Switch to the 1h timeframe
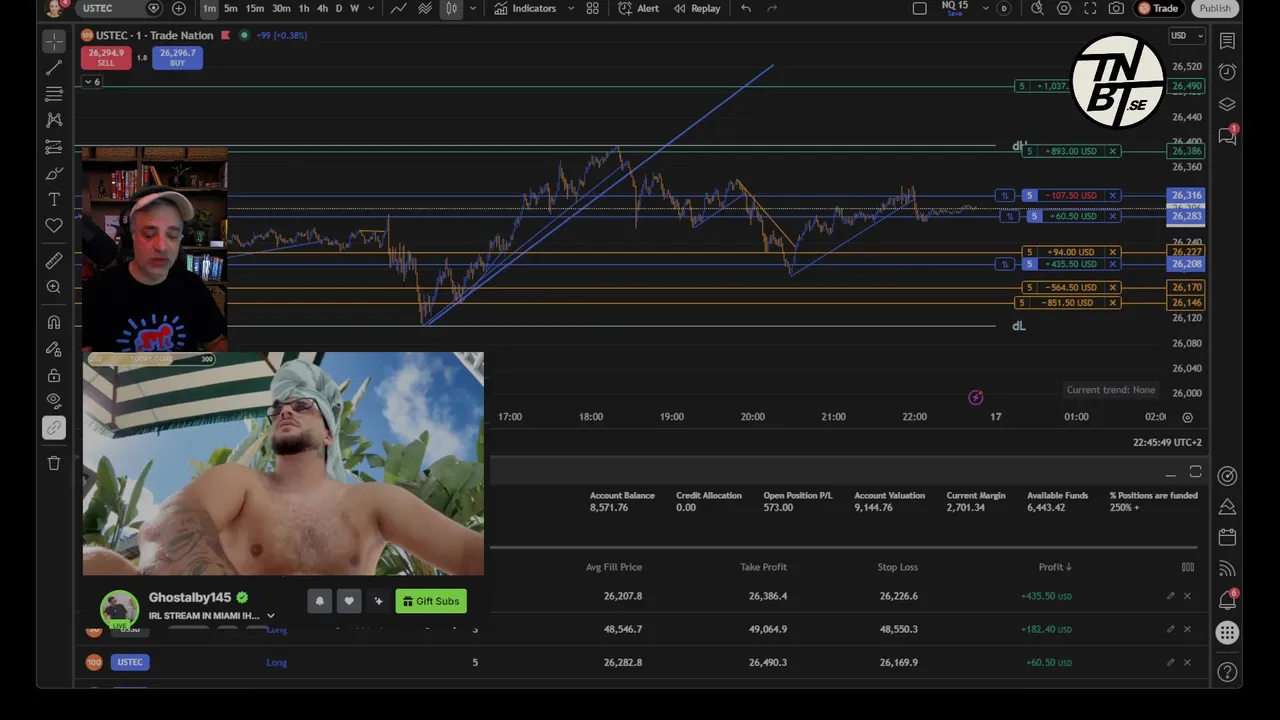The image size is (1280, 720). [304, 8]
